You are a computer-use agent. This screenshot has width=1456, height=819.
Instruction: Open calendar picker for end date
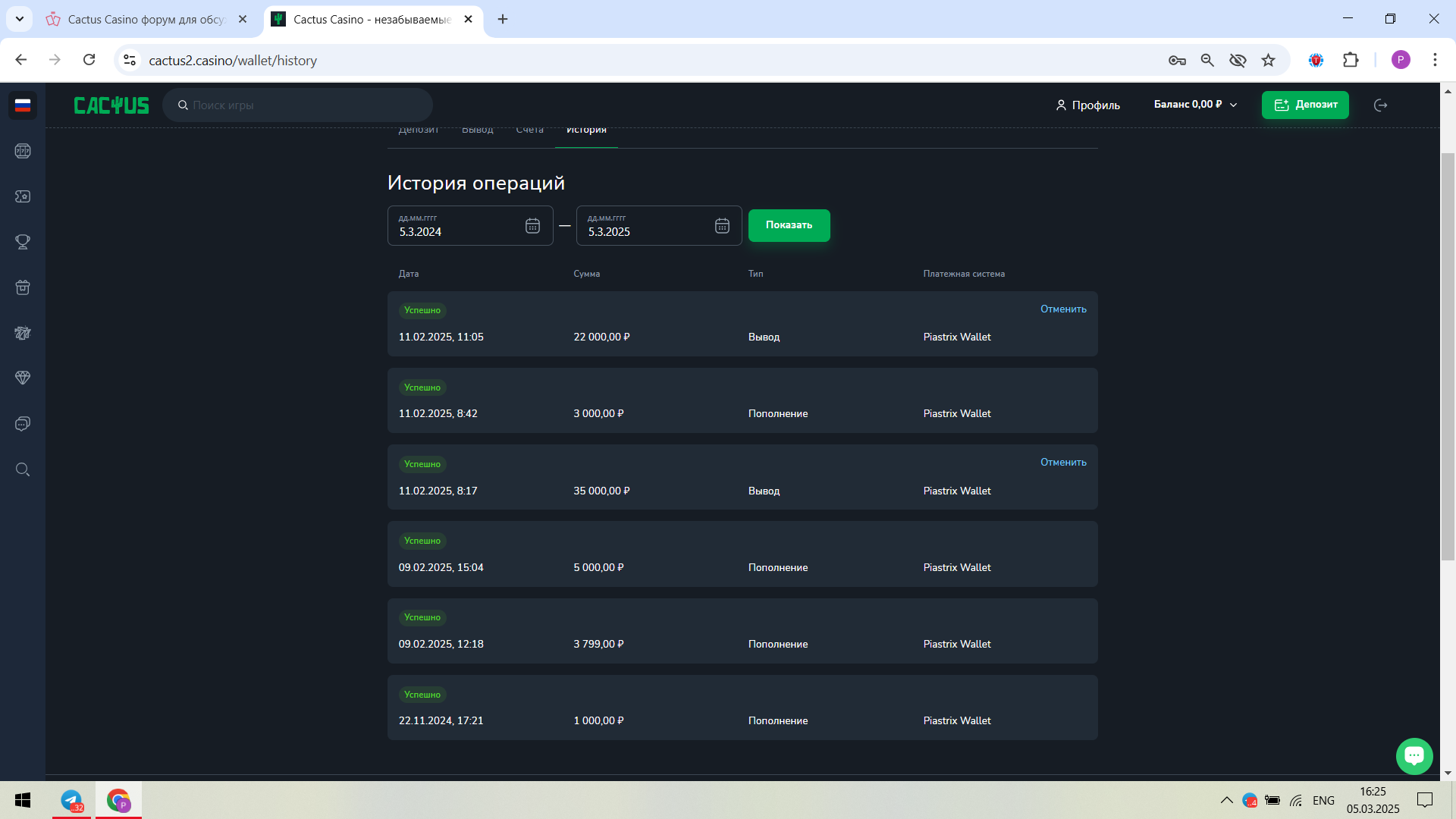(722, 226)
